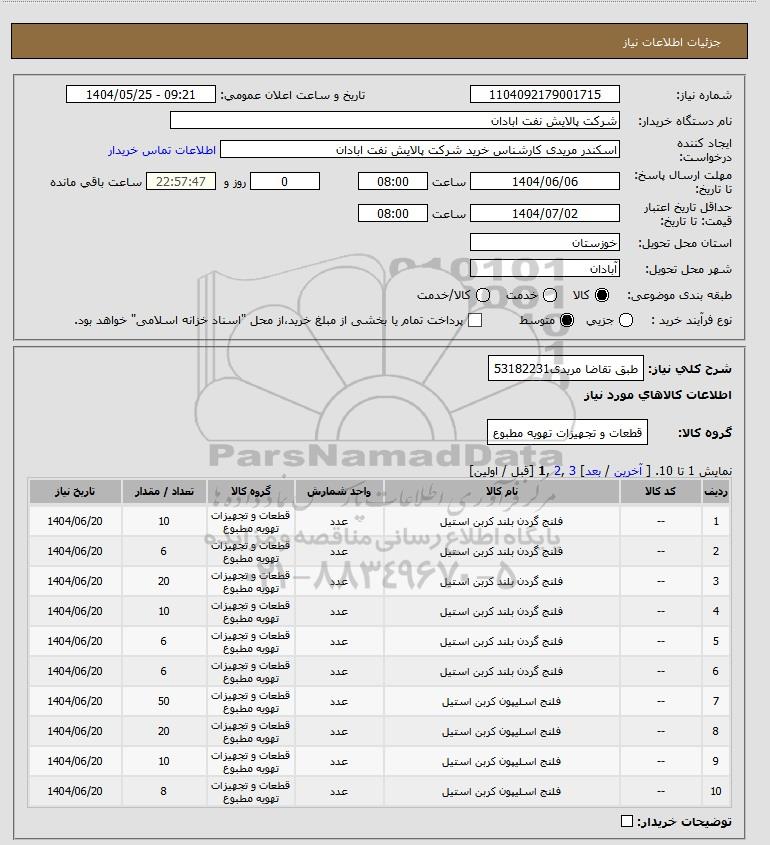
Task: Click quantity 20 in row 3
Action: point(164,581)
